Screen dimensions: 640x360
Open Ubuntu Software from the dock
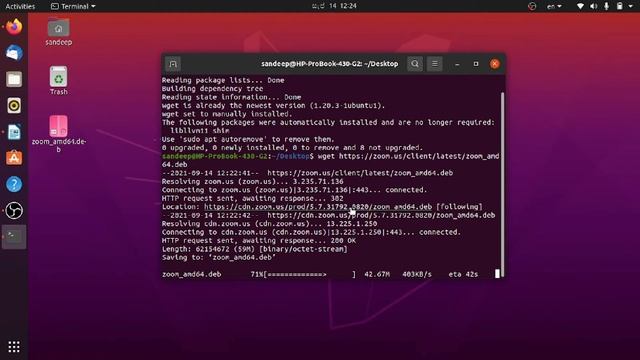click(x=14, y=158)
